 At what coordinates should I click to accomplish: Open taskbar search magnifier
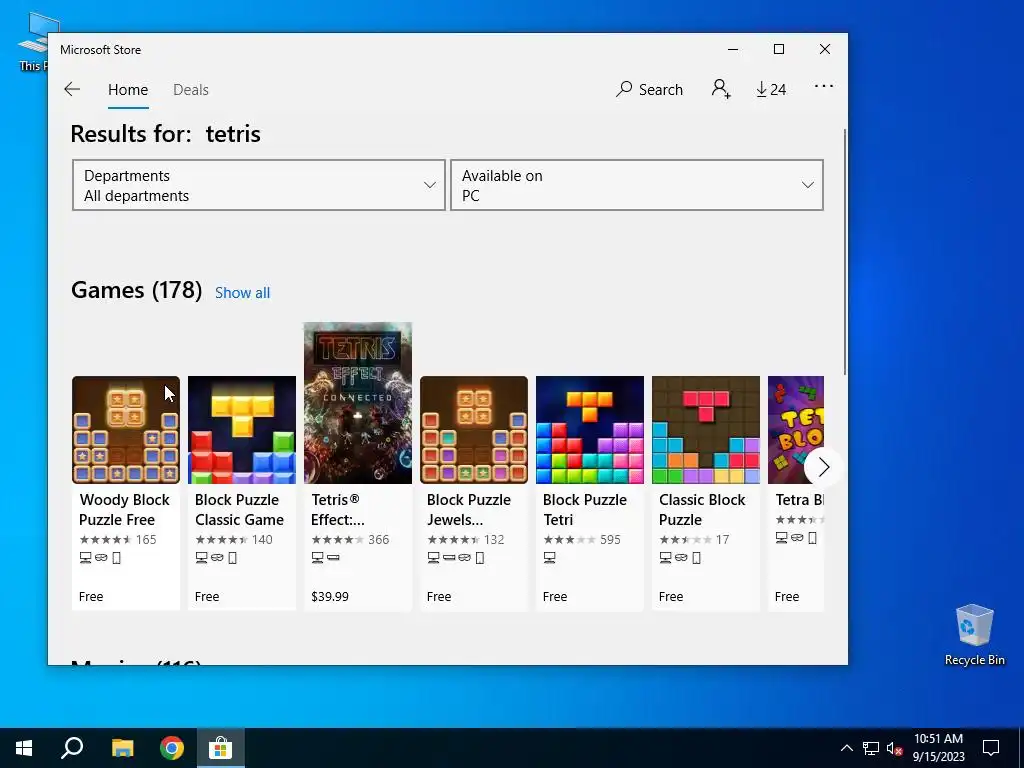(x=72, y=748)
